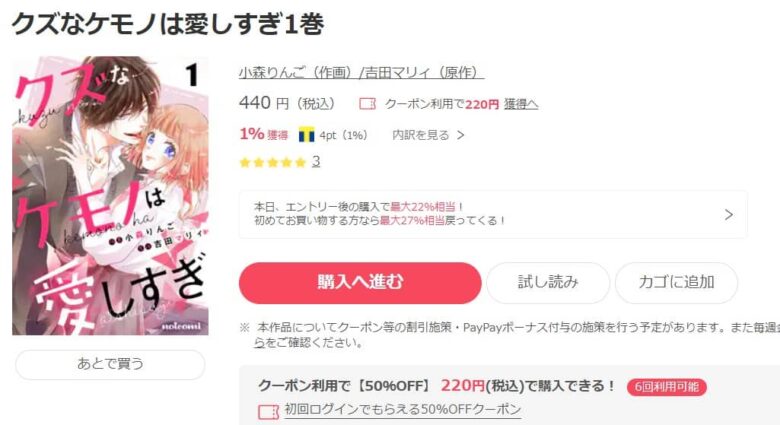Expand the entry campaign banner chevron

pyautogui.click(x=728, y=214)
